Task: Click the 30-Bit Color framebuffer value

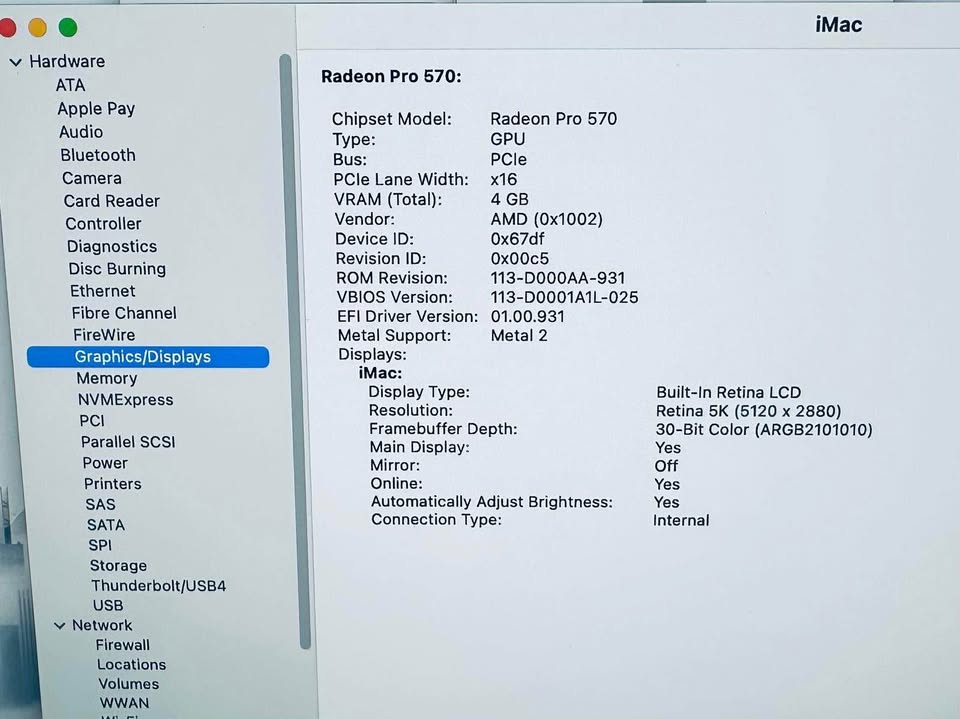Action: click(x=763, y=430)
